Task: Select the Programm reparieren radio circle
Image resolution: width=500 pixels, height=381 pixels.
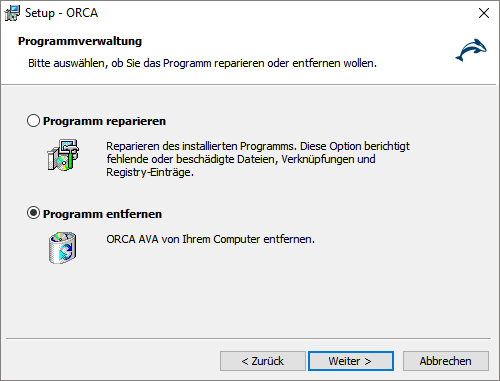Action: (33, 121)
